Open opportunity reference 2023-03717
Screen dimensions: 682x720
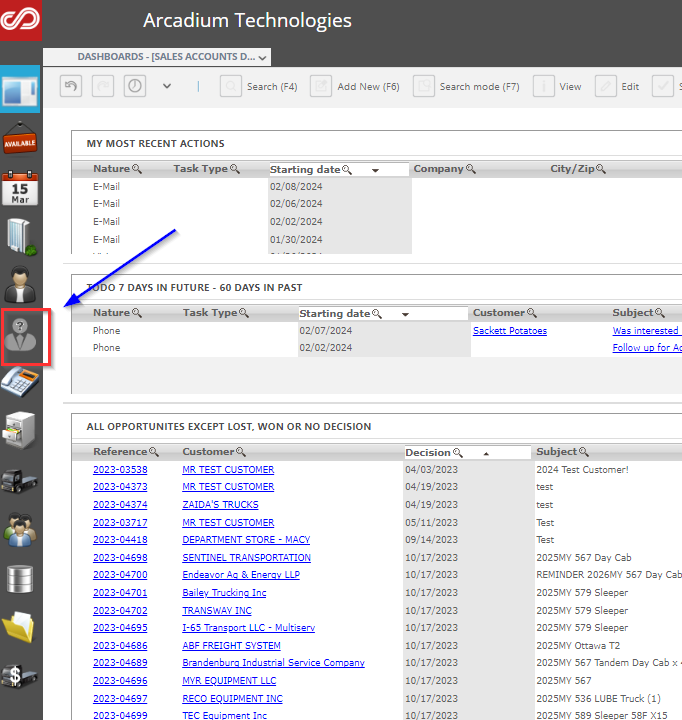pos(120,523)
